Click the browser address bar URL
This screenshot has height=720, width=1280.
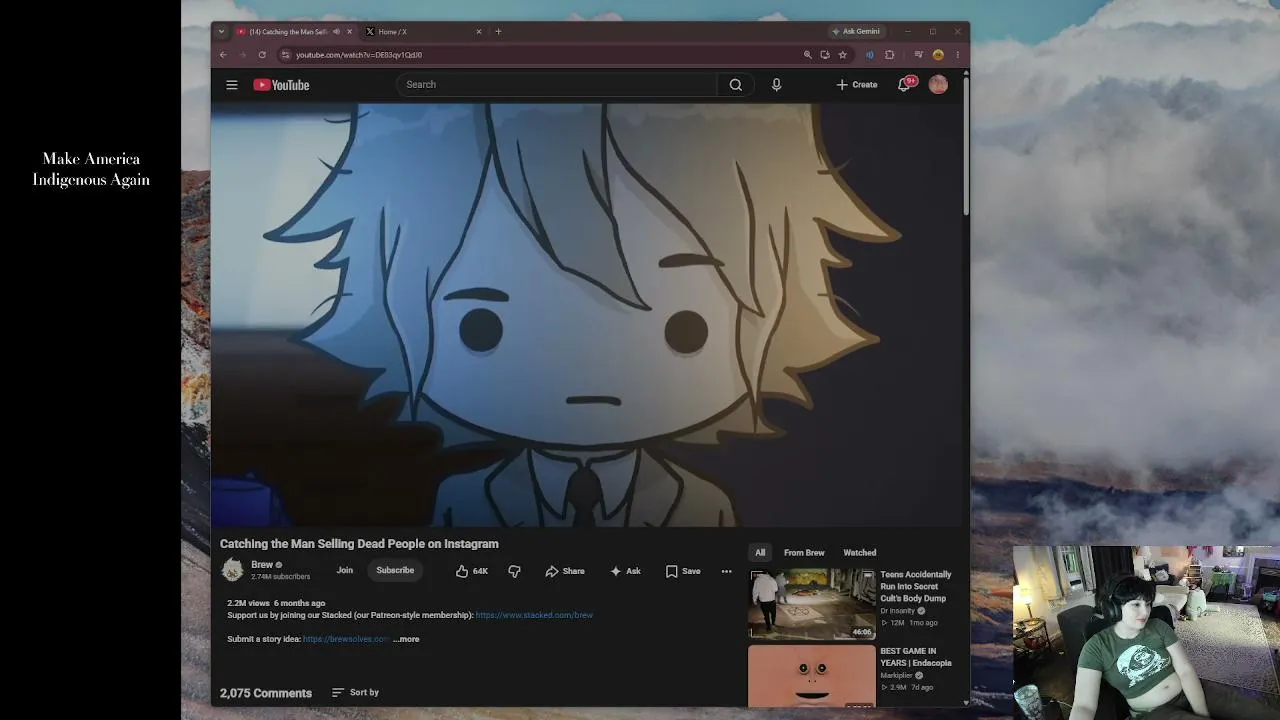click(x=359, y=55)
